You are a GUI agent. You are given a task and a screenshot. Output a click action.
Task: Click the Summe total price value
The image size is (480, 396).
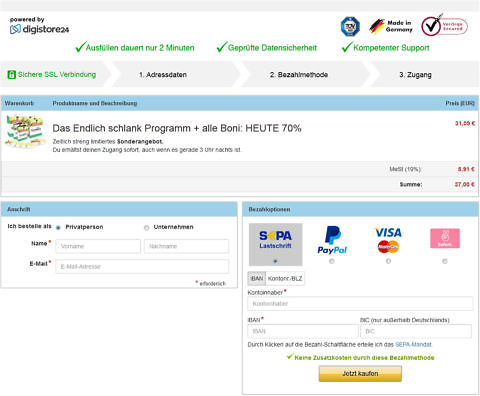(465, 184)
